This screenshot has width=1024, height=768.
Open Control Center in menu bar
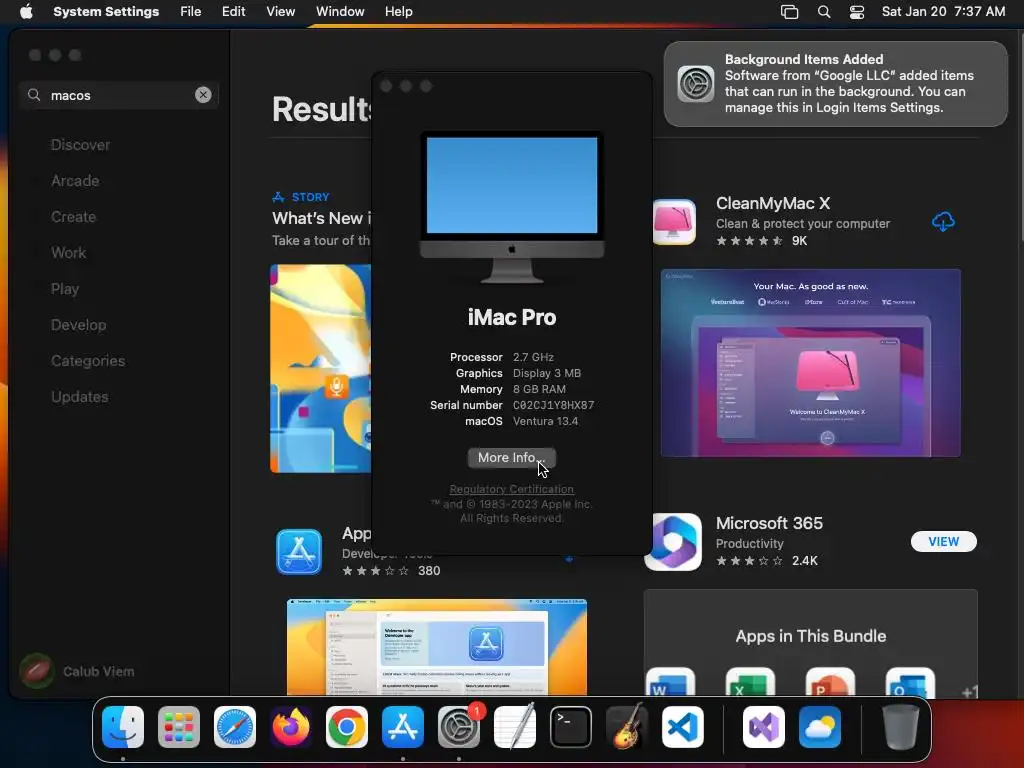(857, 12)
